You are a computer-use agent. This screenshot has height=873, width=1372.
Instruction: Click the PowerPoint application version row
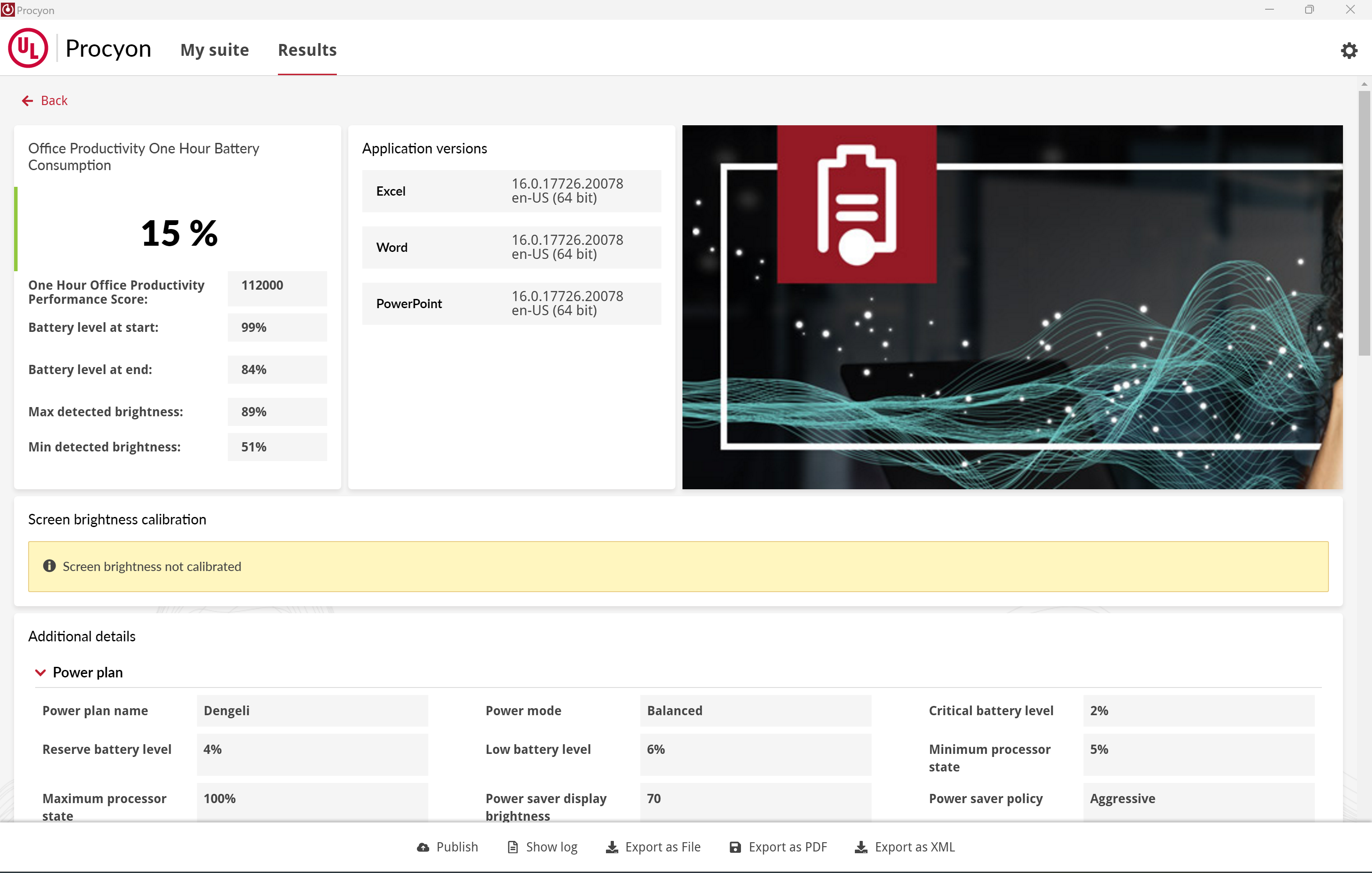click(x=511, y=304)
